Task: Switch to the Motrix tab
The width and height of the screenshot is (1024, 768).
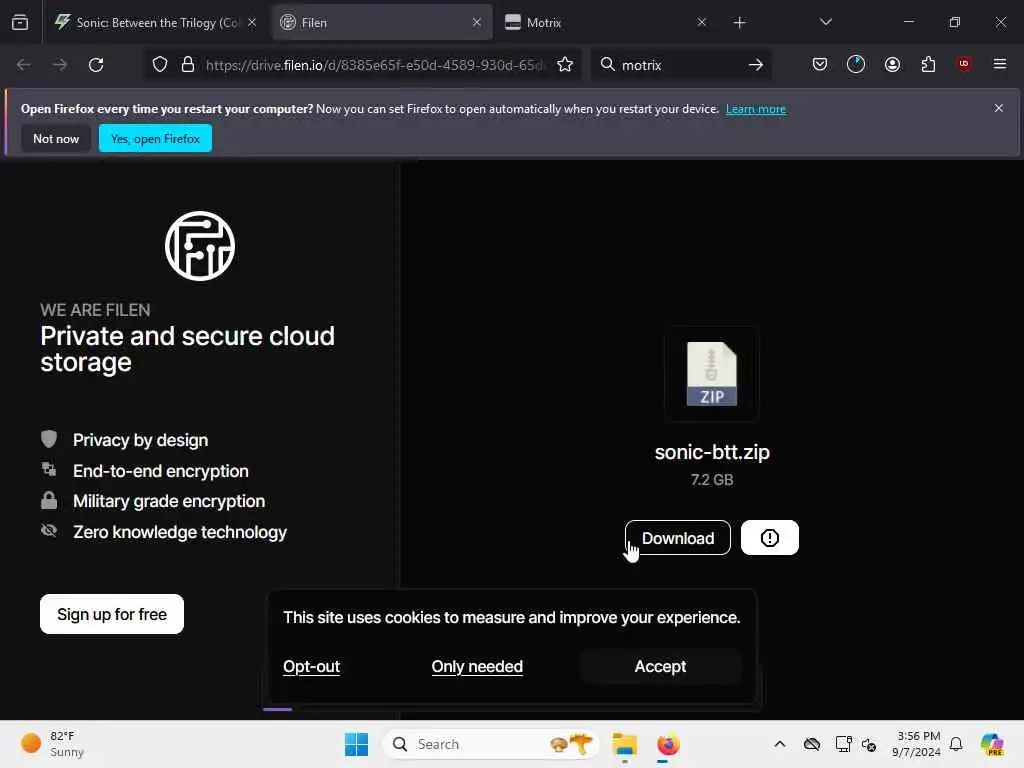Action: tap(606, 23)
